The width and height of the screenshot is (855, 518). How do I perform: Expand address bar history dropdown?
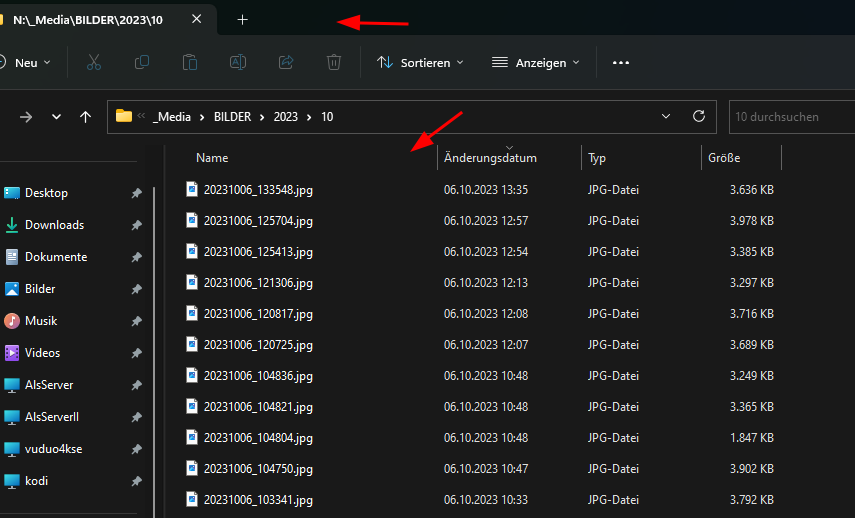(666, 116)
